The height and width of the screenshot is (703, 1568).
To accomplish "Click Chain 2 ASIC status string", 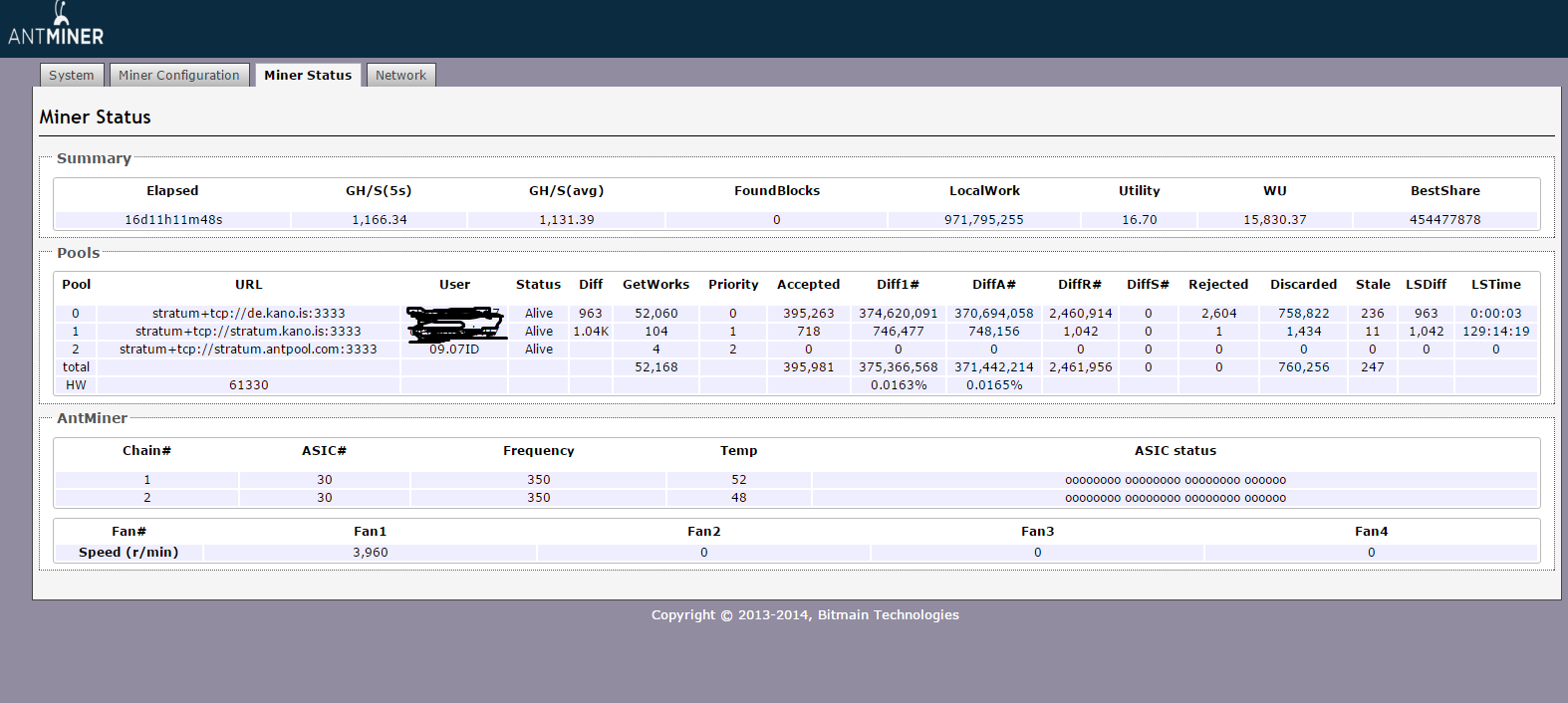I will [x=1176, y=498].
